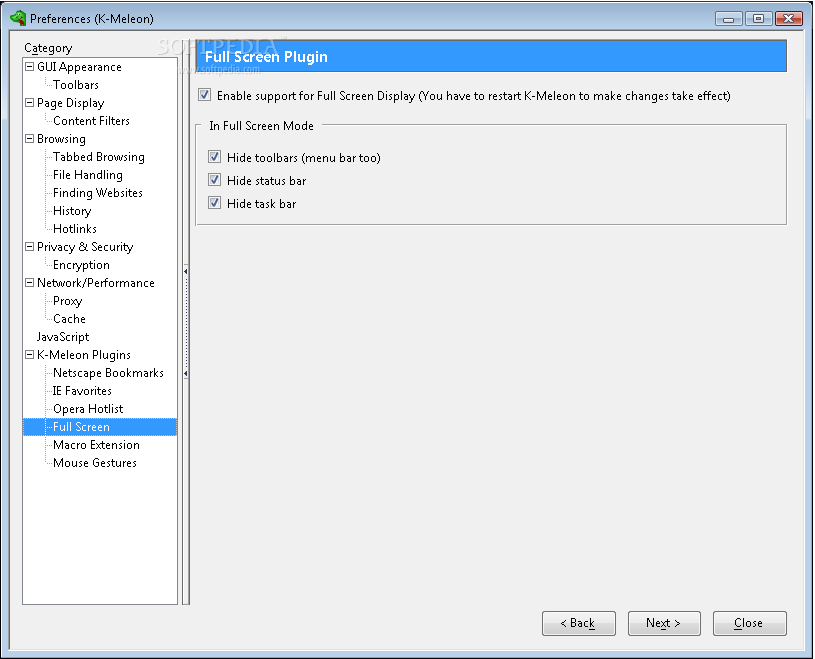Select Opera Hotlist plugin
Image resolution: width=815 pixels, height=659 pixels.
(x=88, y=409)
